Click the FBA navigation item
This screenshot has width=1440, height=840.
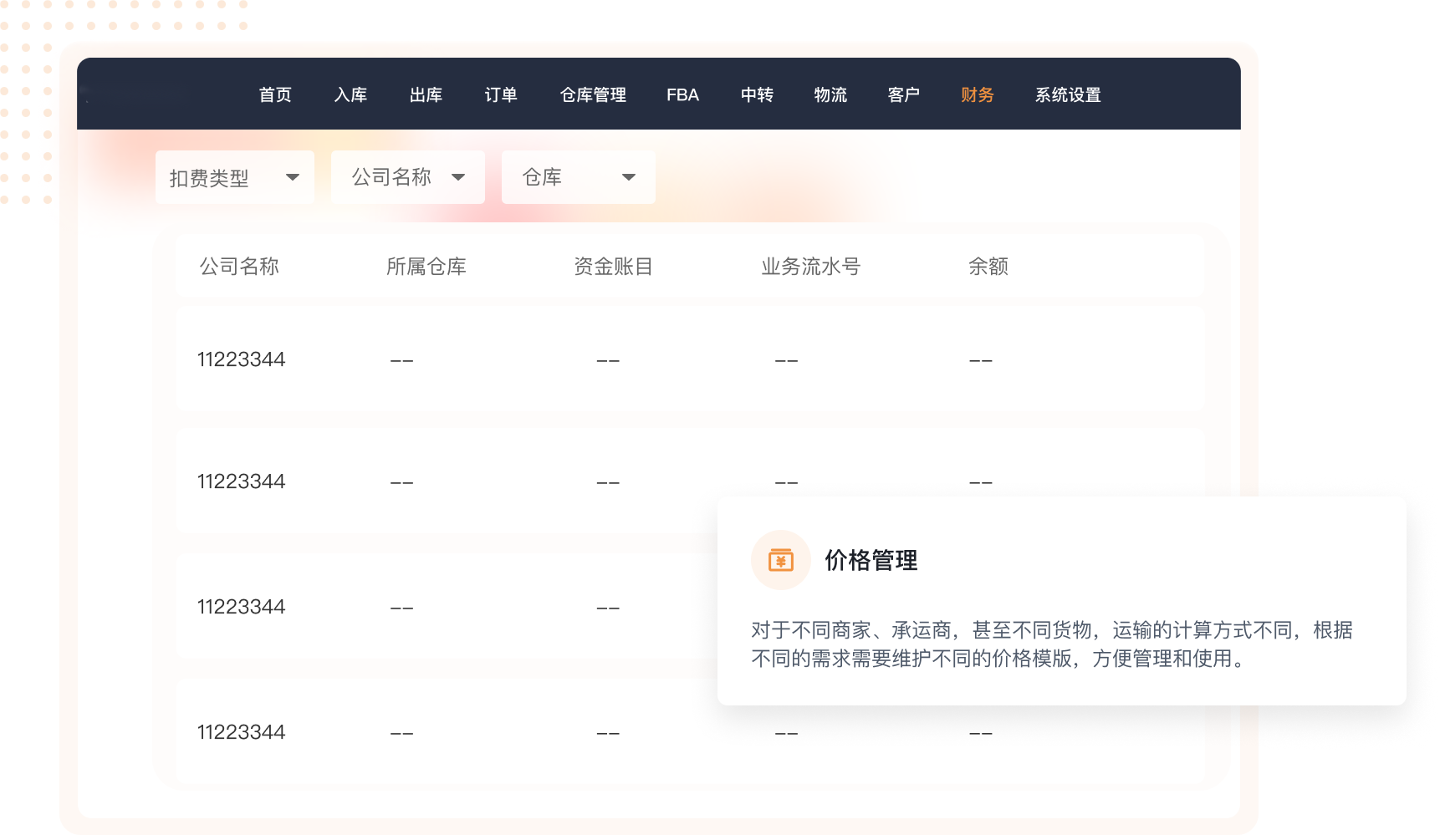click(682, 95)
